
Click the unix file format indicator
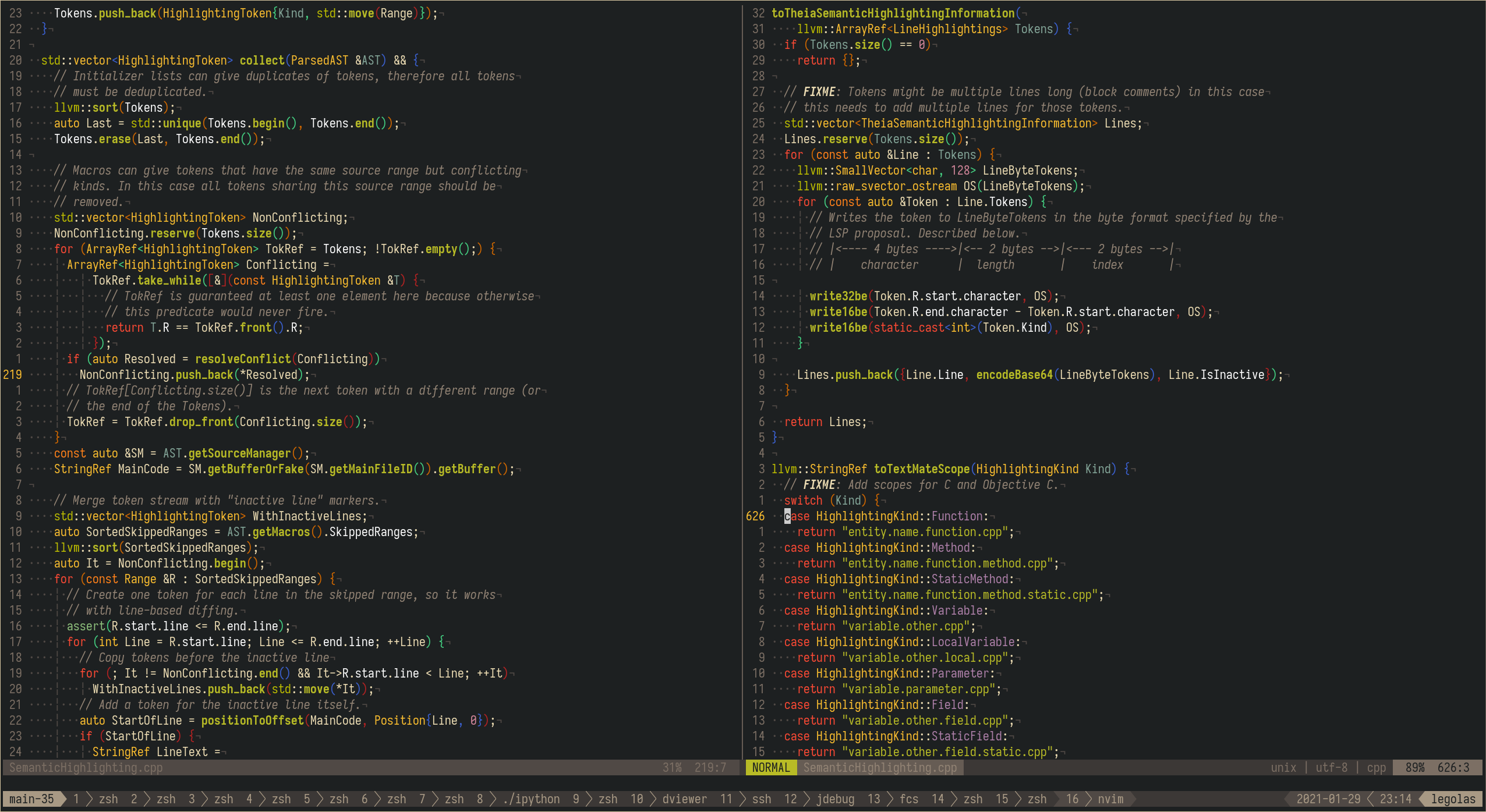click(x=1283, y=767)
